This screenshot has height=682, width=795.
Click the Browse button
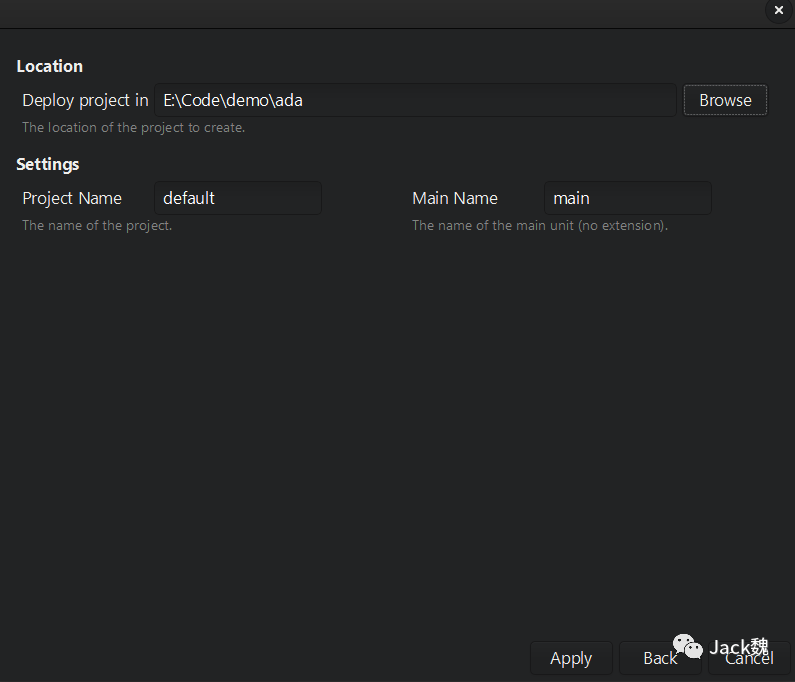click(725, 100)
